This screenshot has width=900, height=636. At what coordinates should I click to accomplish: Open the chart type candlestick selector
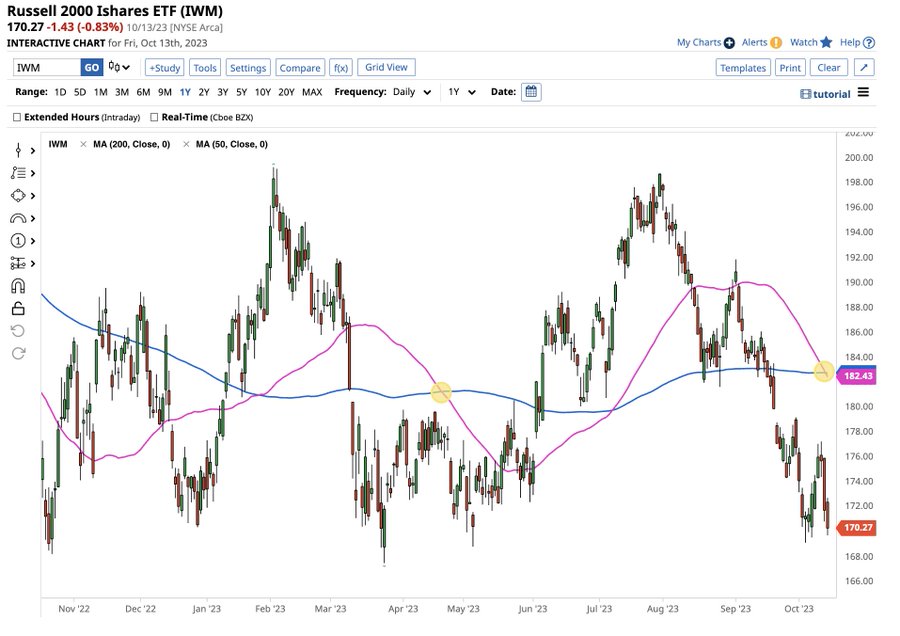[x=119, y=68]
